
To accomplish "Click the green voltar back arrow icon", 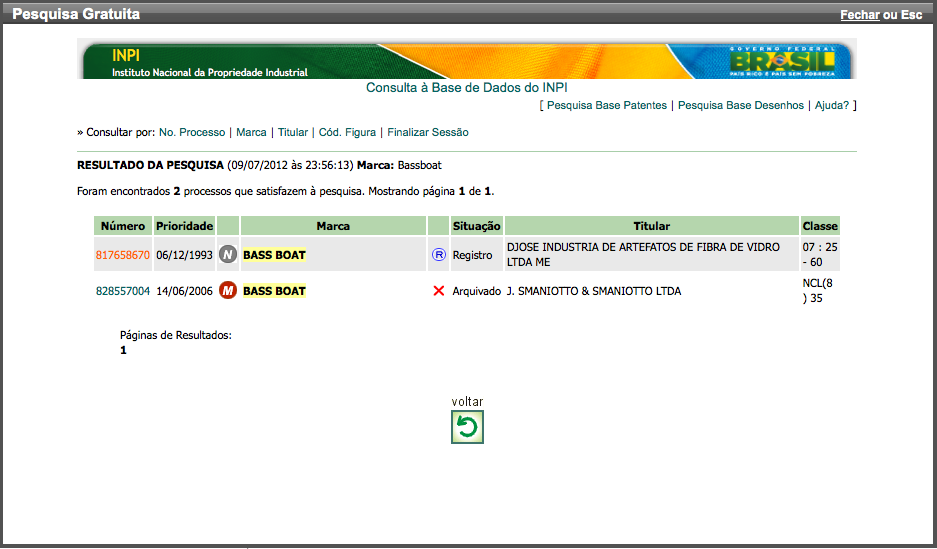I will pos(467,427).
